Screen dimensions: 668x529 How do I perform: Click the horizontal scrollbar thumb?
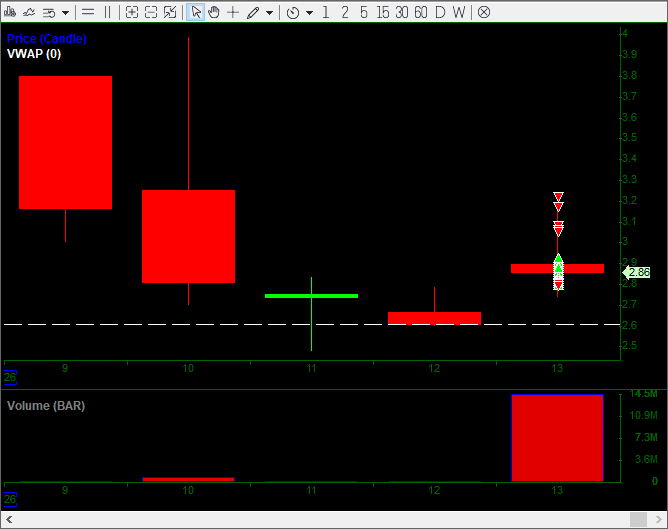638,520
